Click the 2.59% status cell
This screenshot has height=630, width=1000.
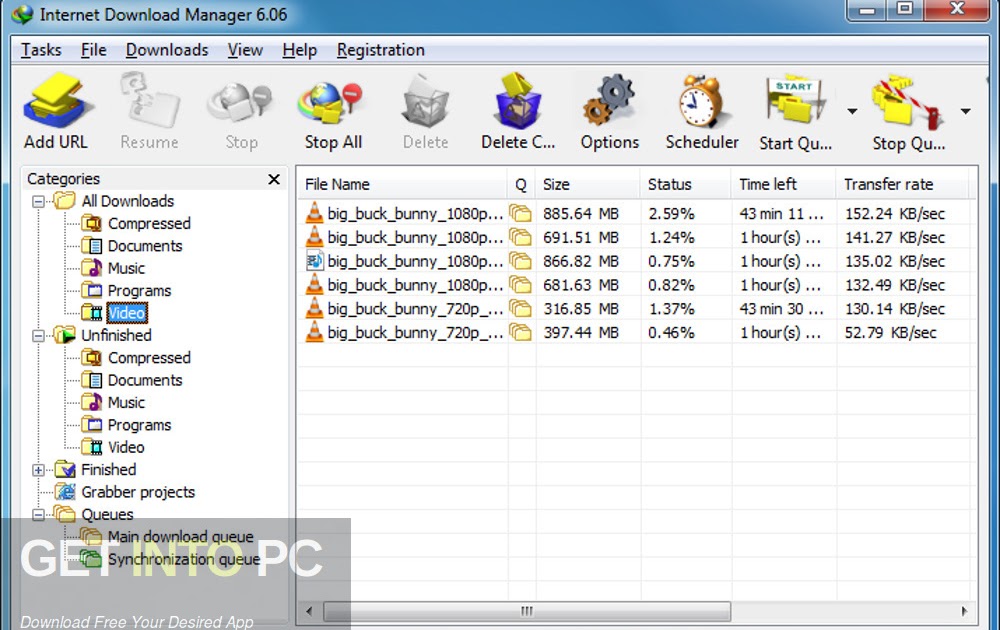(x=671, y=214)
